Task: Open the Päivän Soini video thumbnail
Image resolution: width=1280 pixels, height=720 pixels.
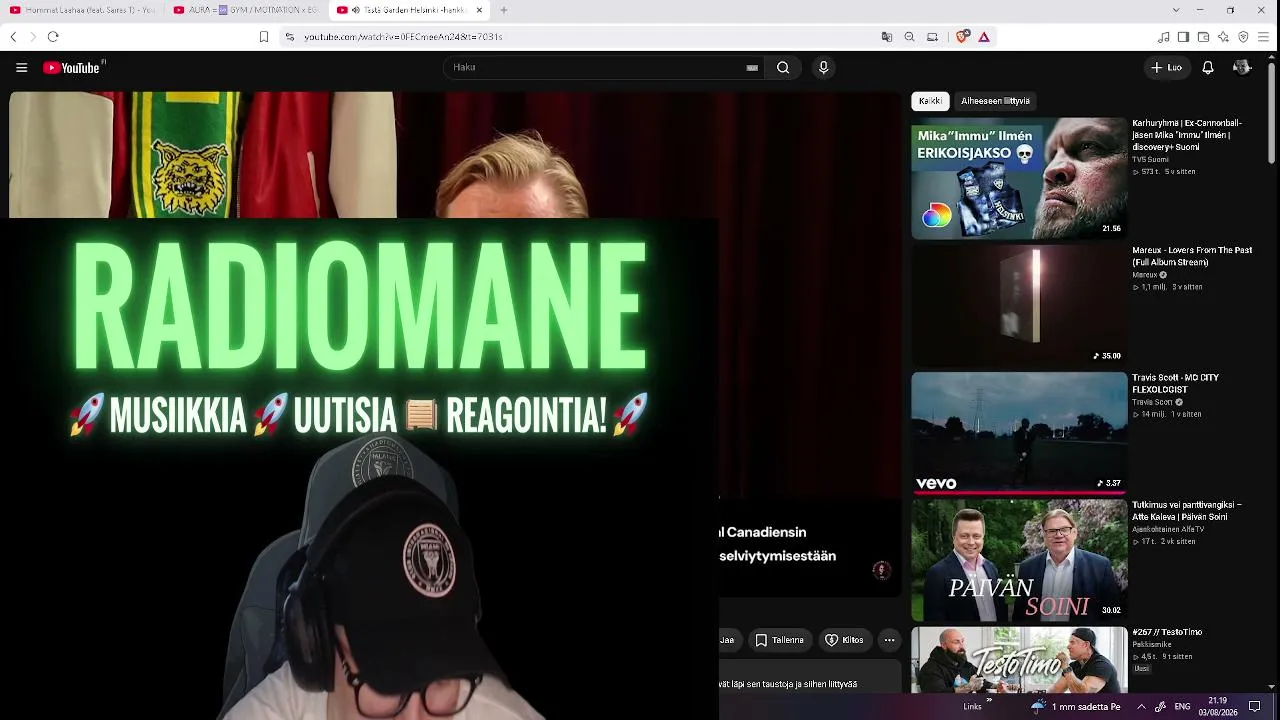Action: tap(1019, 560)
